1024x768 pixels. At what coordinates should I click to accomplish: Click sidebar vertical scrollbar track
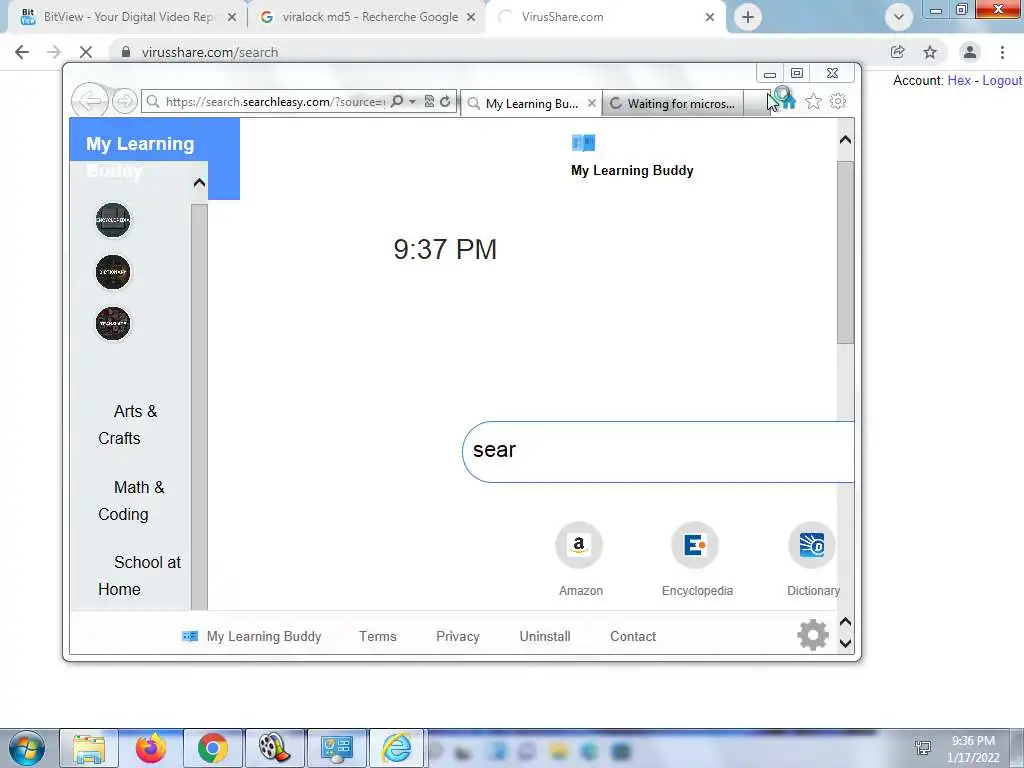(x=199, y=406)
